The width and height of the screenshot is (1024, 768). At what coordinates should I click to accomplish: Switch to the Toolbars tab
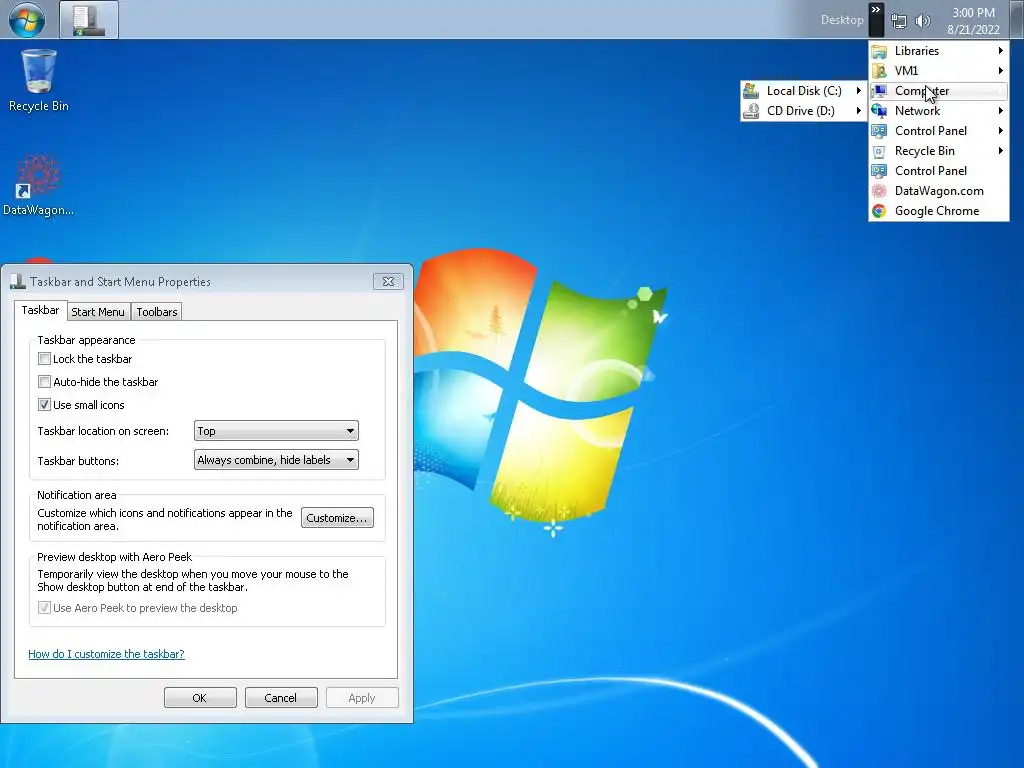point(157,312)
